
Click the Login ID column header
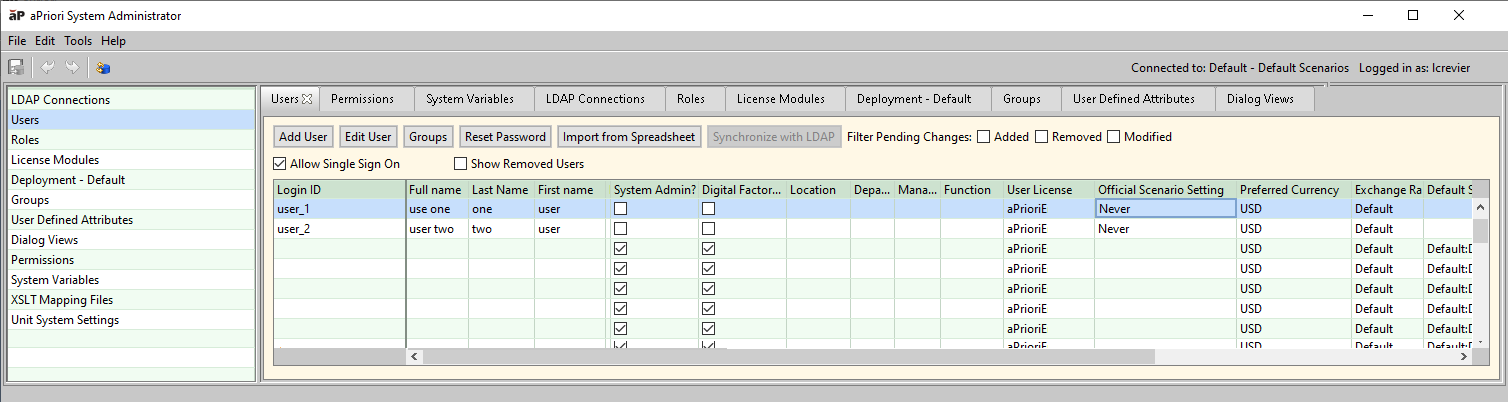[x=340, y=190]
